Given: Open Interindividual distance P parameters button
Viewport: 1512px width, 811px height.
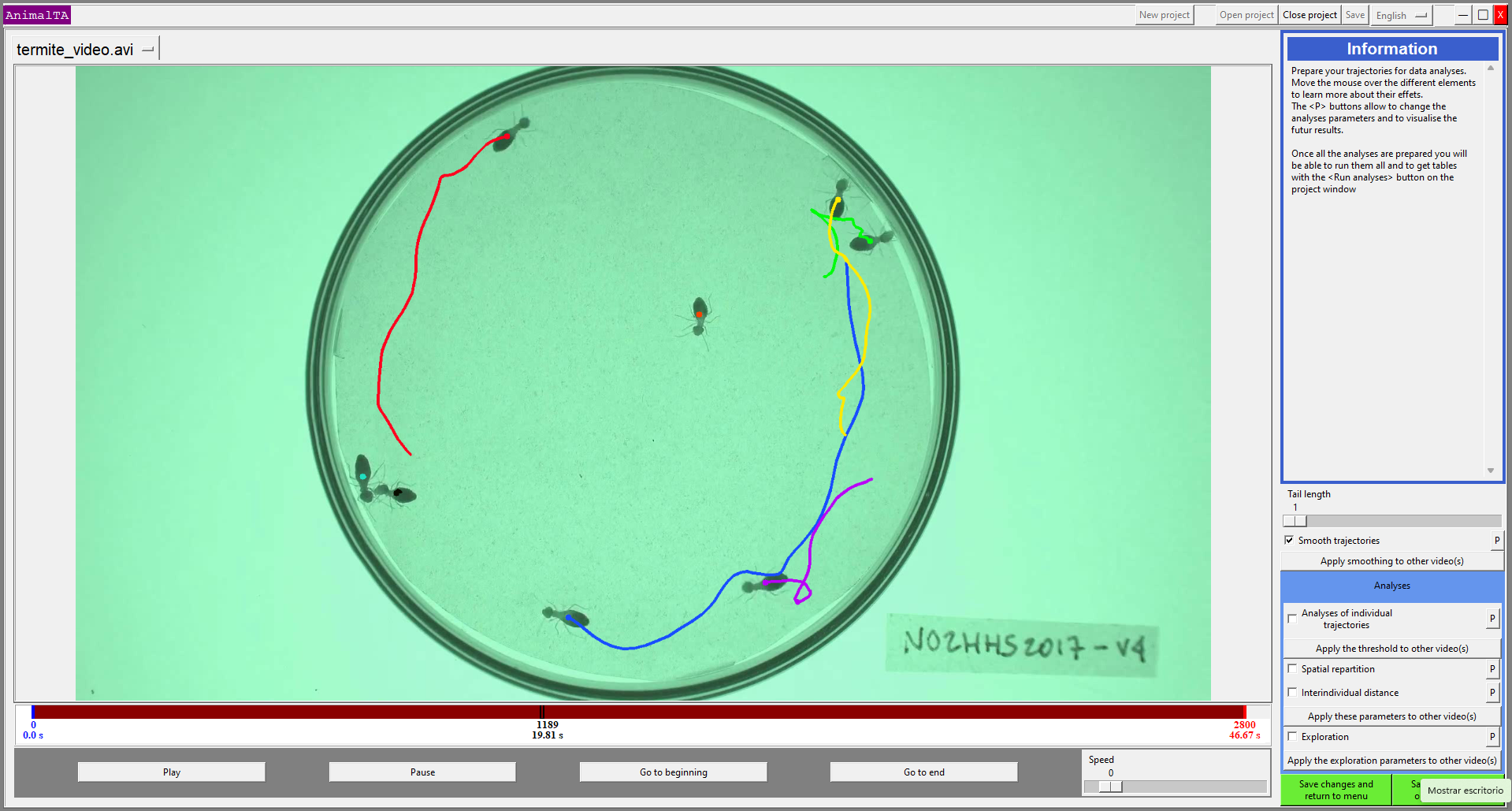Looking at the screenshot, I should point(1492,693).
